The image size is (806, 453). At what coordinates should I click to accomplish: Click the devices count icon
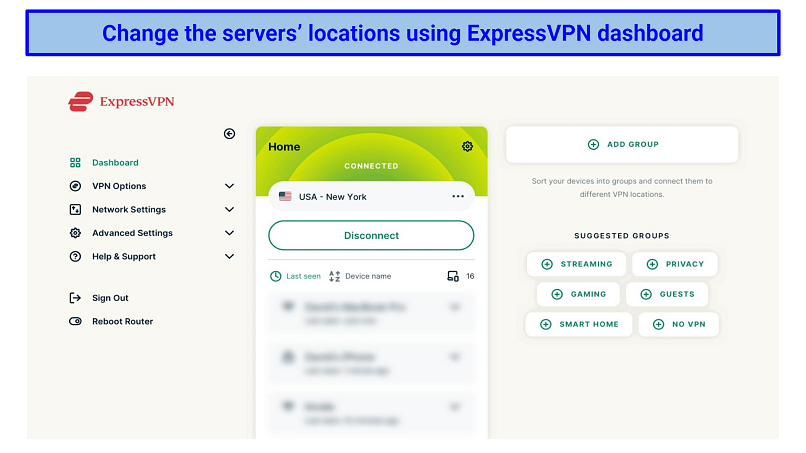click(x=453, y=276)
